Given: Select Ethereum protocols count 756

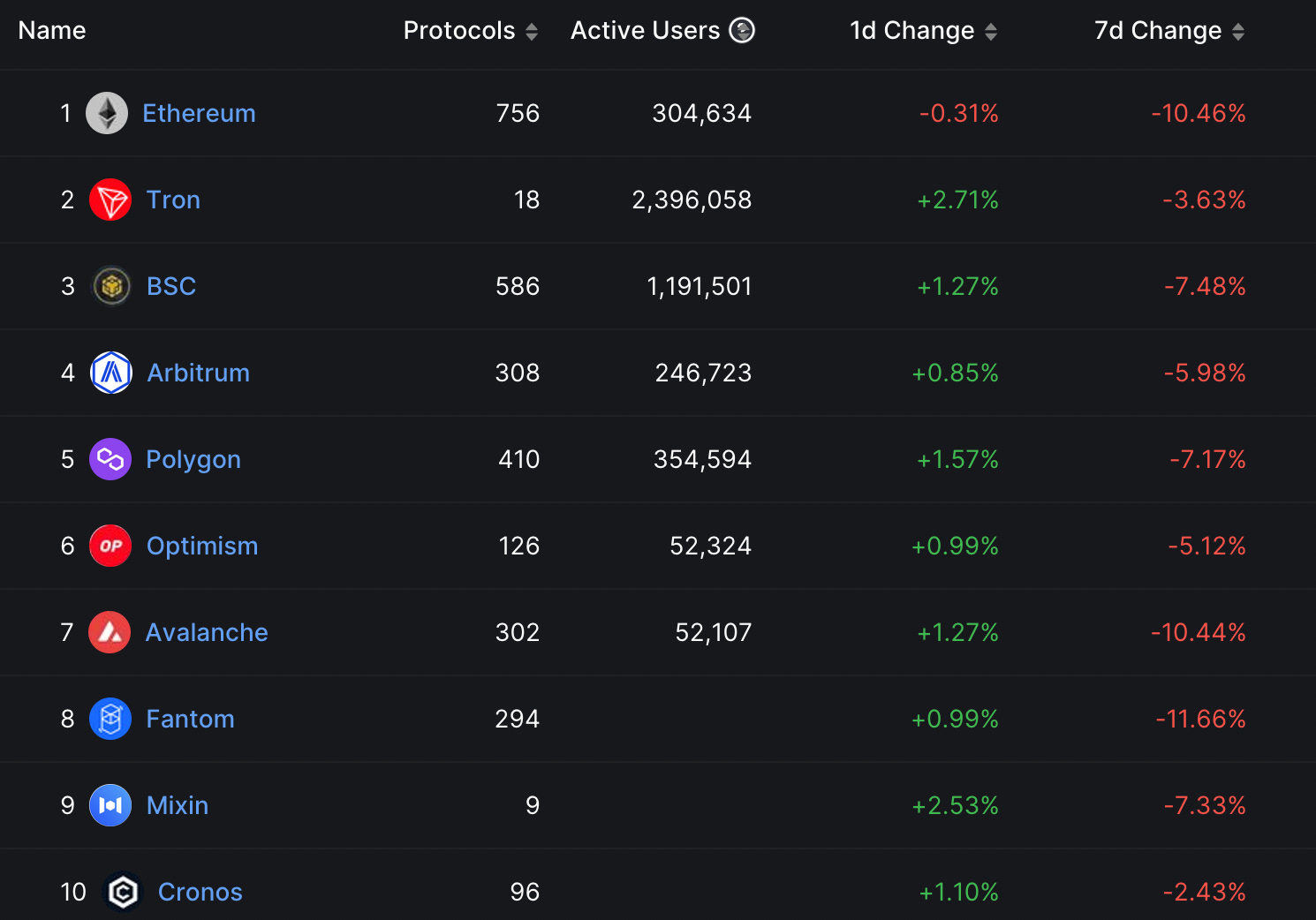Looking at the screenshot, I should (x=518, y=113).
